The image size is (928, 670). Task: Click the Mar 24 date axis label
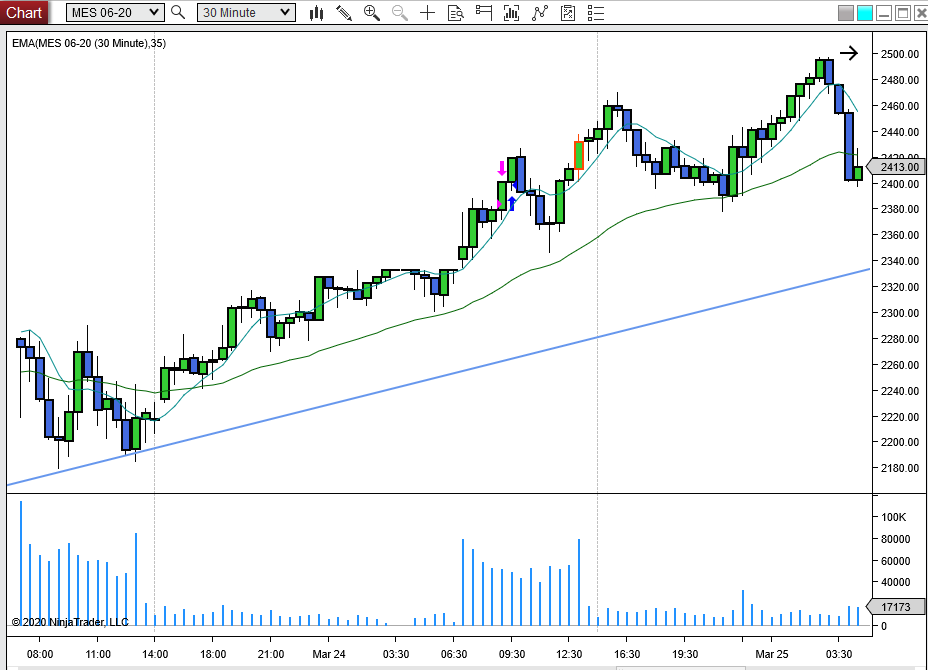click(329, 654)
